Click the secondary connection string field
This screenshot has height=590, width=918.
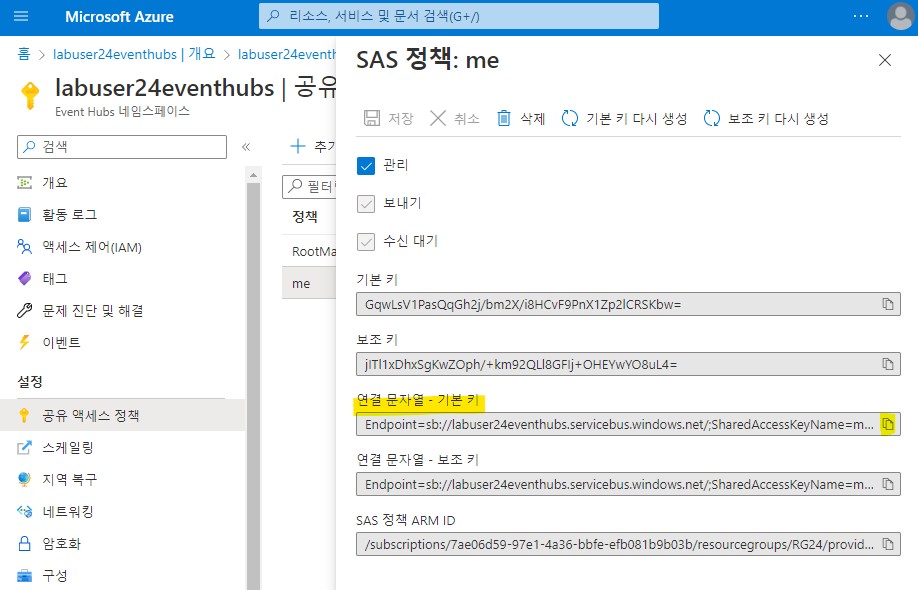click(x=628, y=484)
